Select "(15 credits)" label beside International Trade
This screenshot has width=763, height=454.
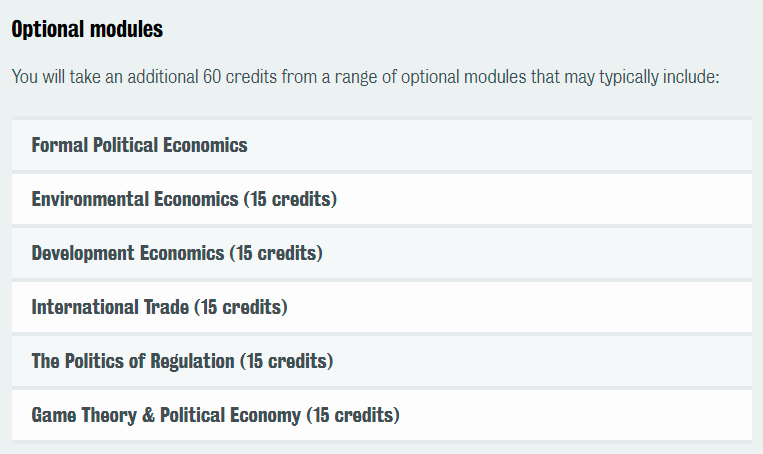pos(241,308)
